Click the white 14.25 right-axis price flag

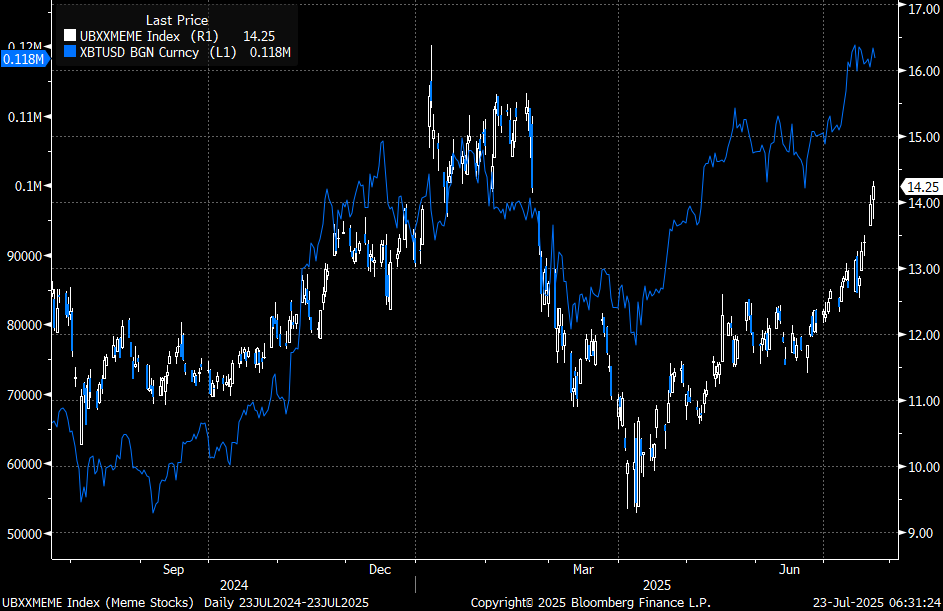[x=921, y=187]
